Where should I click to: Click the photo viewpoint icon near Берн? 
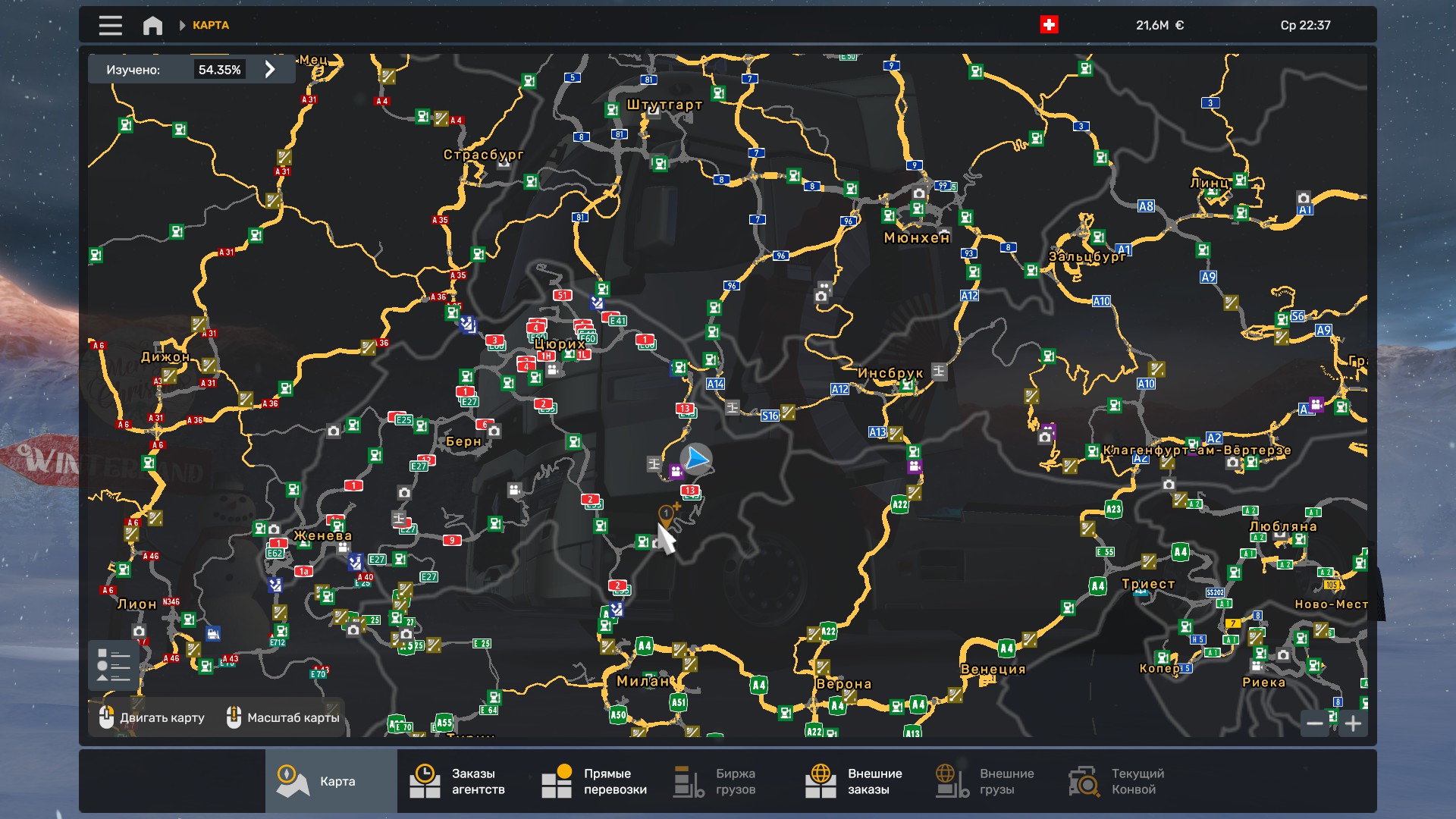click(494, 431)
